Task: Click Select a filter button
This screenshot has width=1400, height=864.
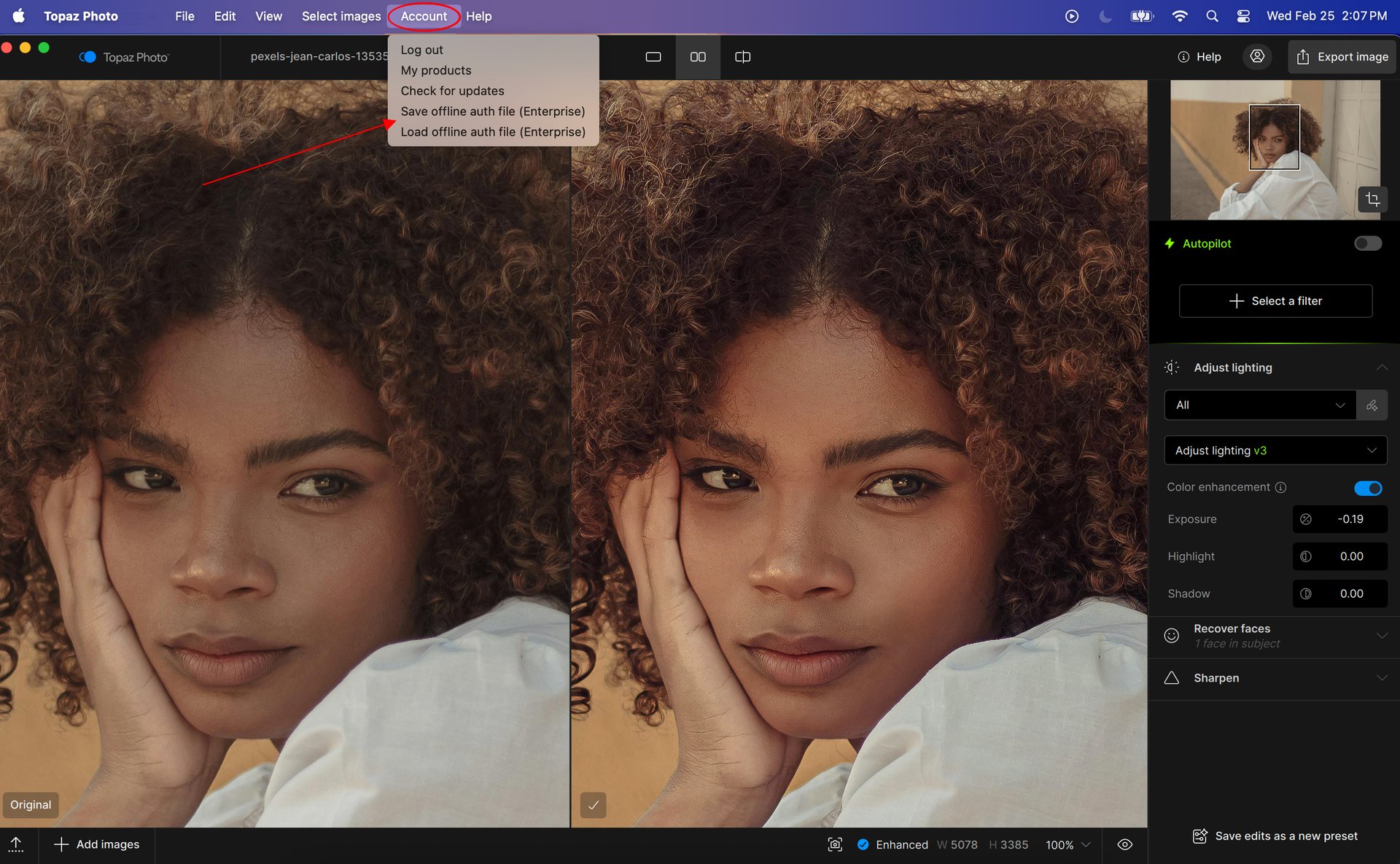Action: click(x=1275, y=301)
